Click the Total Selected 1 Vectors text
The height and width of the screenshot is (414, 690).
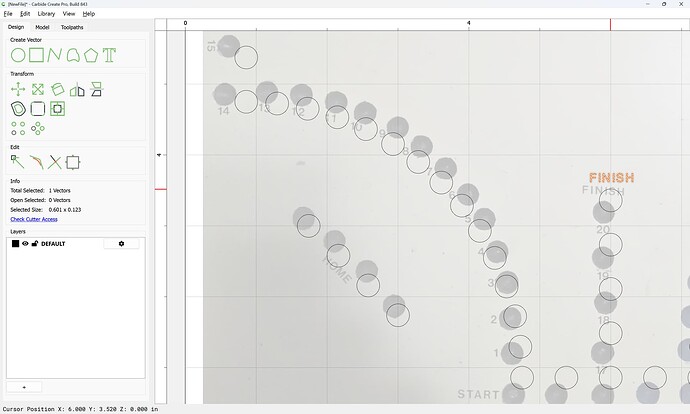(40, 191)
